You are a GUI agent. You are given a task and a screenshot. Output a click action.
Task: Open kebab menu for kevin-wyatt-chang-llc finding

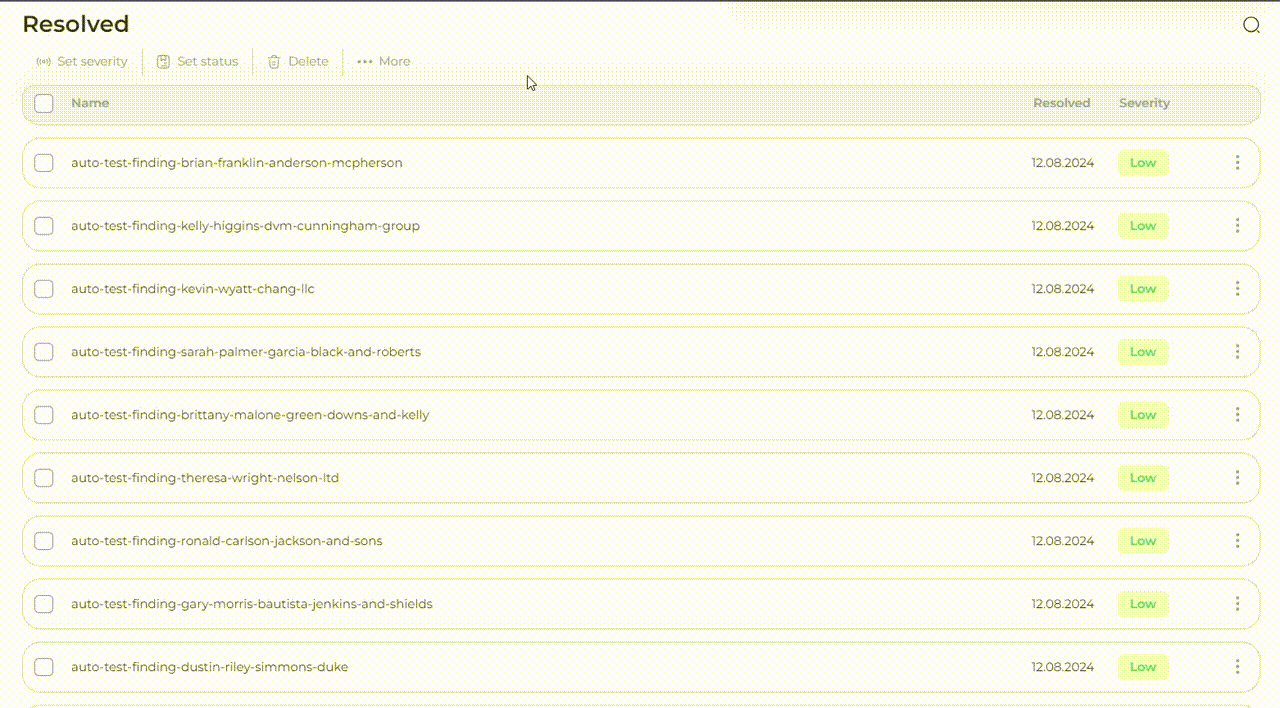(x=1237, y=289)
